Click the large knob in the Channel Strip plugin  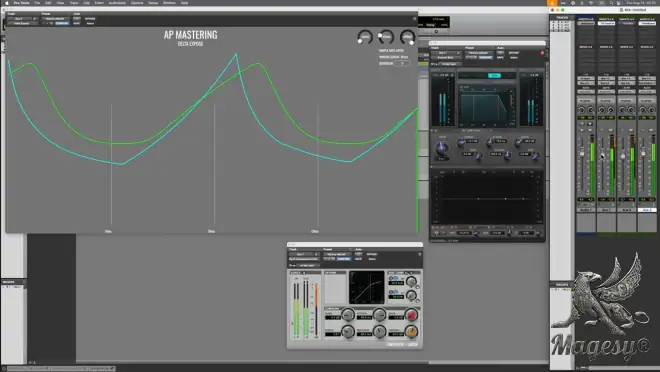(442, 147)
